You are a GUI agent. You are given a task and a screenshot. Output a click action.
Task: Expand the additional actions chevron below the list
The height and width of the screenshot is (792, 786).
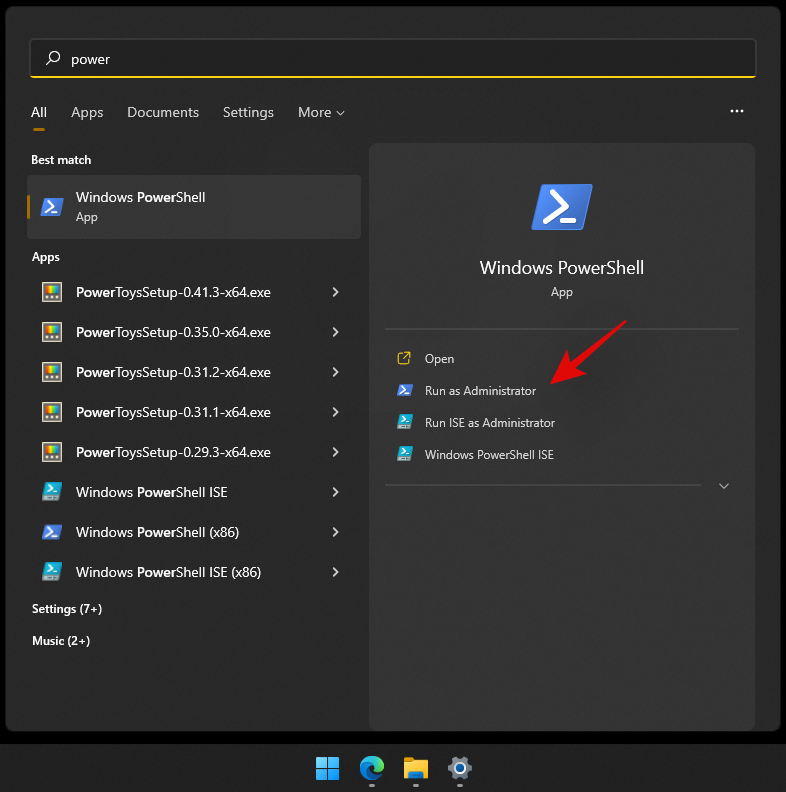[x=724, y=486]
